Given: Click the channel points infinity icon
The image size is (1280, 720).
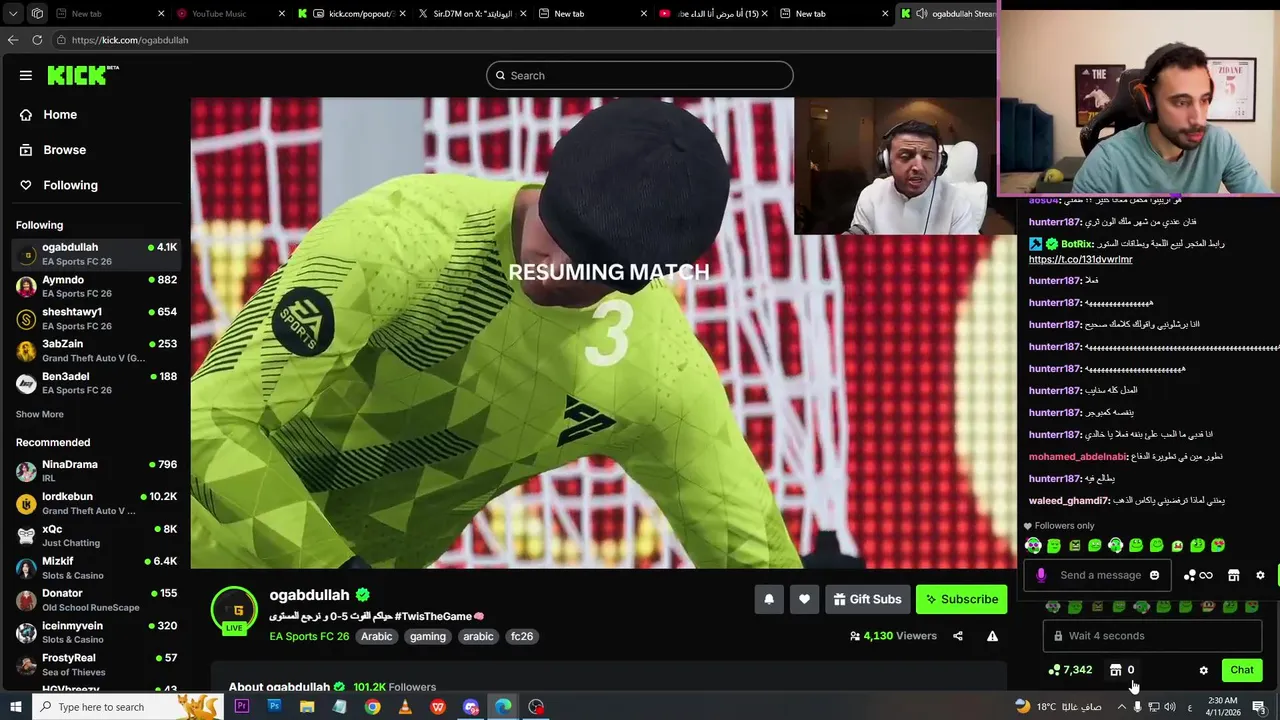Looking at the screenshot, I should [x=1198, y=575].
